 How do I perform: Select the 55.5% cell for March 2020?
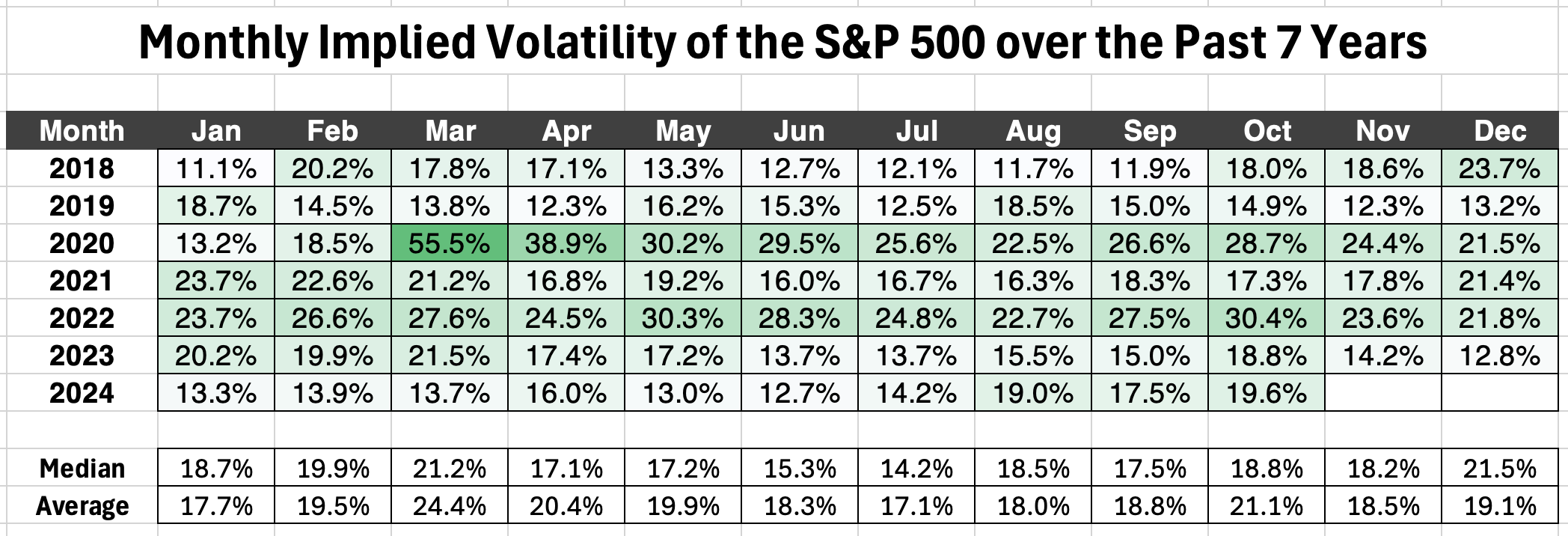tap(450, 243)
